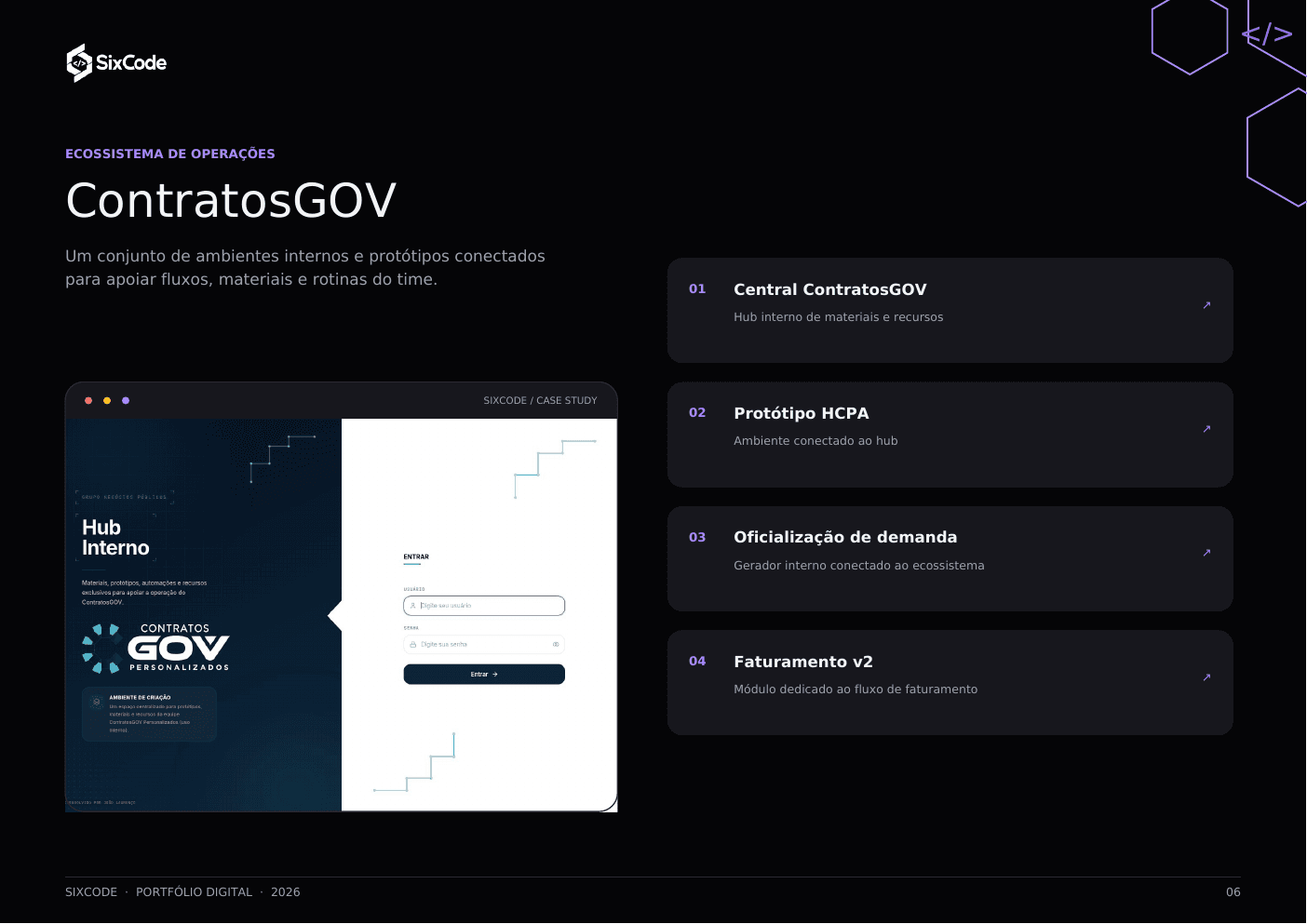Click the number 04 label
1307x924 pixels.
[697, 661]
